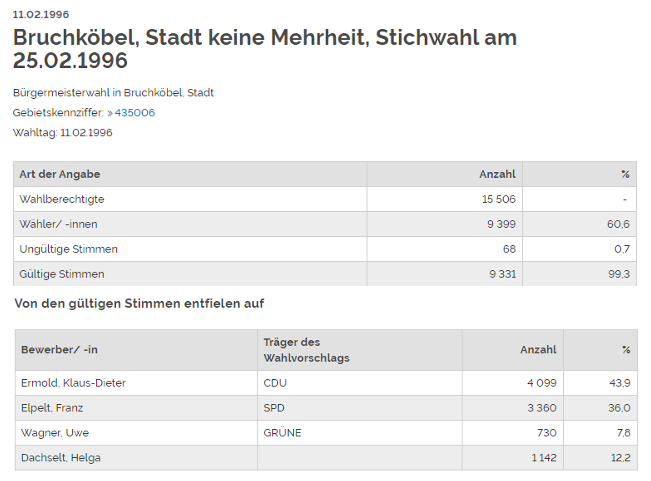Click the GRÜNE party cell
651x481 pixels.
[282, 433]
